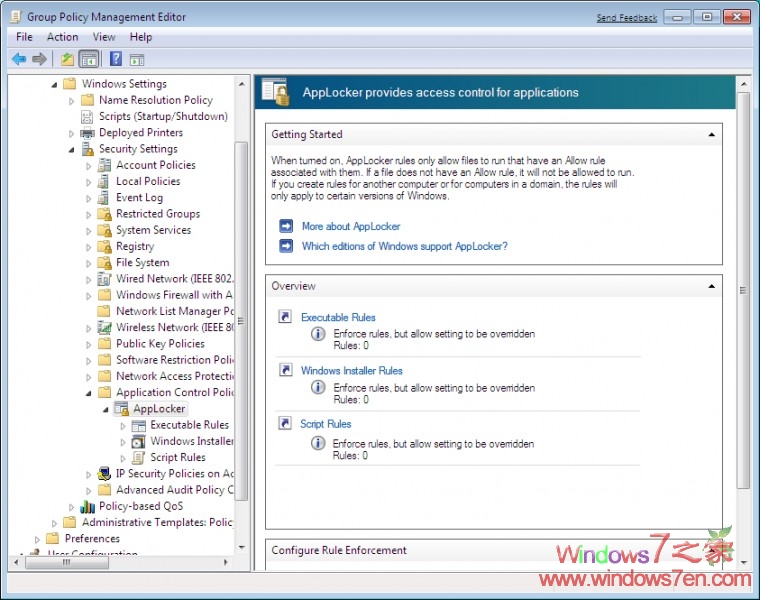The width and height of the screenshot is (760, 600).
Task: Expand Name Resolution Policy node
Action: click(x=71, y=101)
